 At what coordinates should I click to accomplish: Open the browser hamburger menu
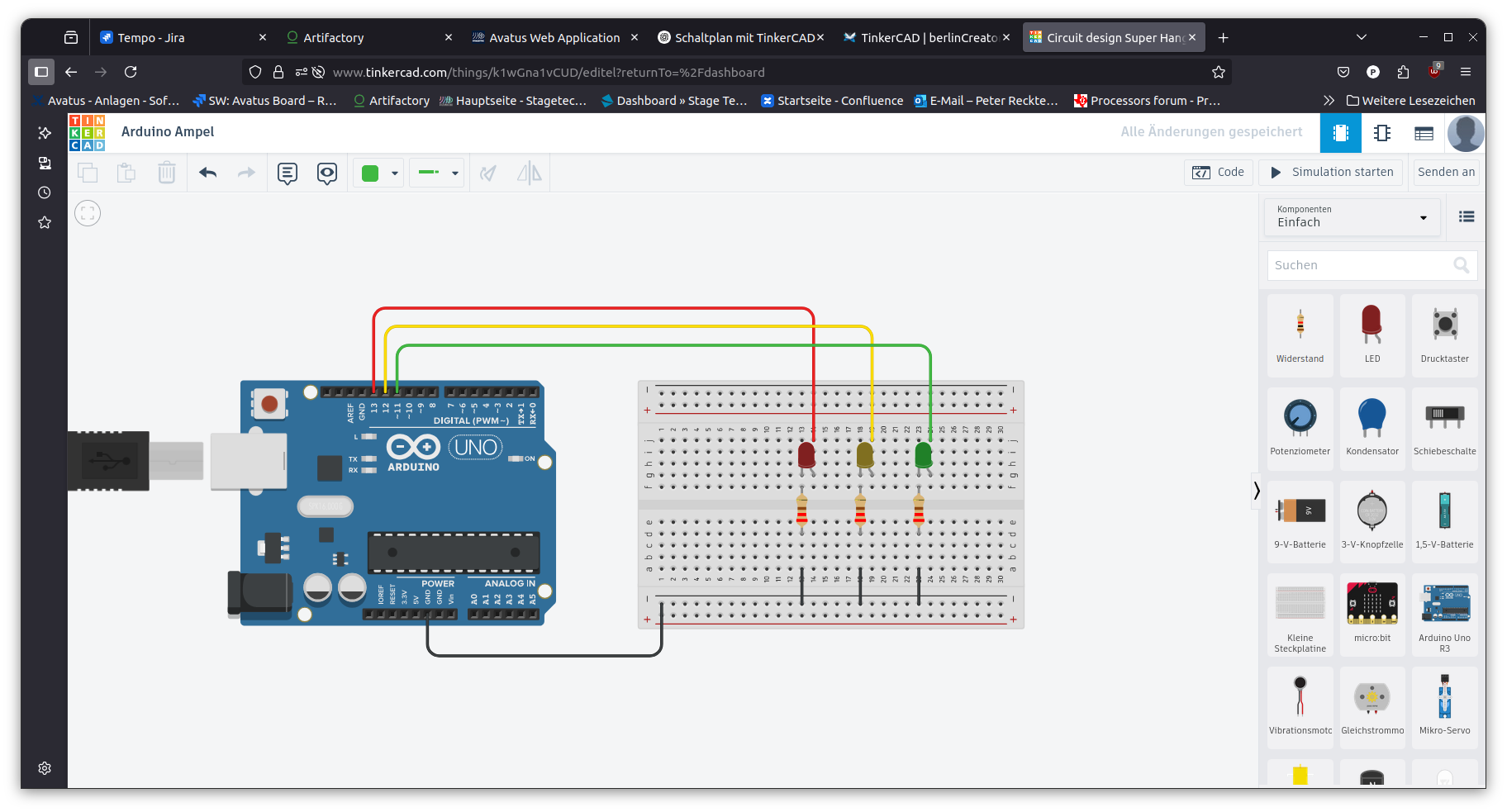[x=1466, y=72]
